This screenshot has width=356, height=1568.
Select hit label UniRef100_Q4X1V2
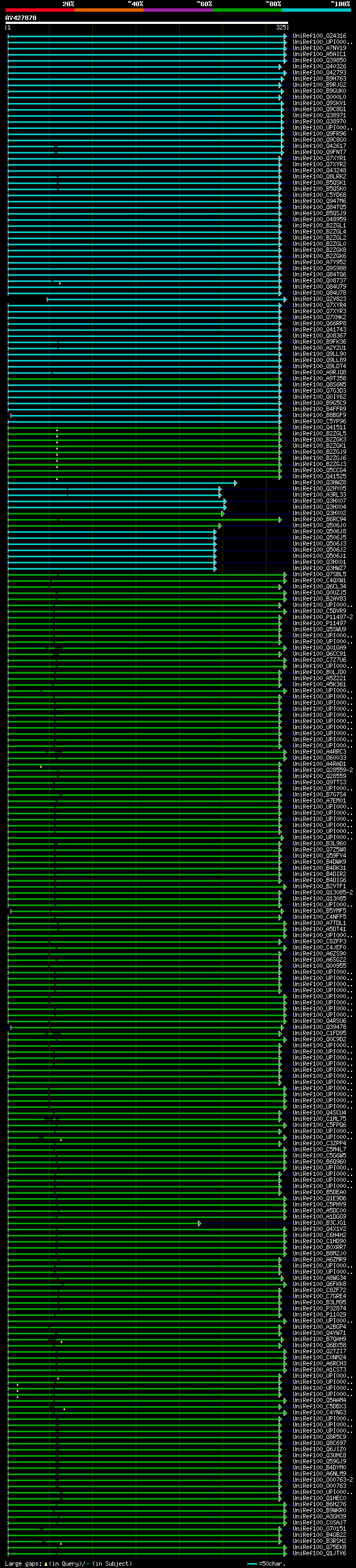[319, 1229]
